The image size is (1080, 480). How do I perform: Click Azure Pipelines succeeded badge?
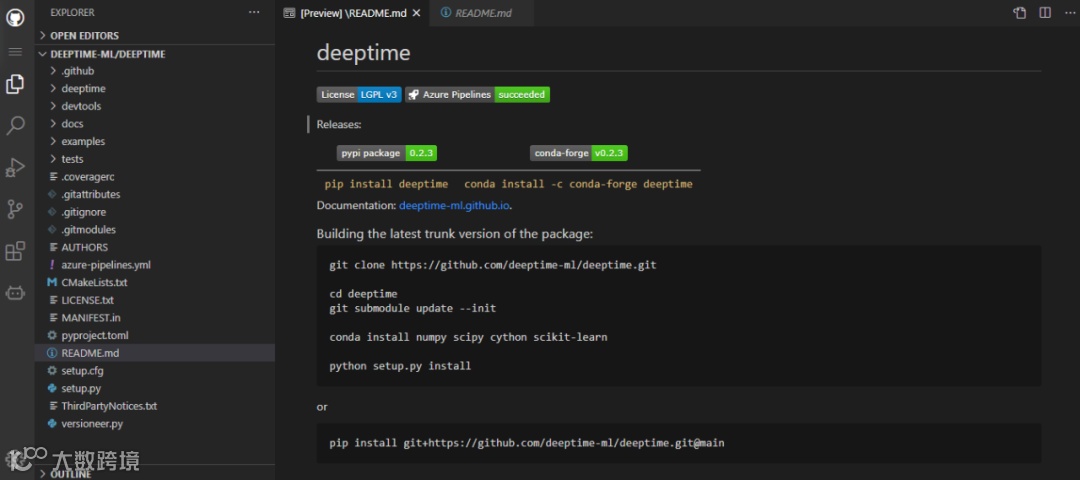click(477, 94)
